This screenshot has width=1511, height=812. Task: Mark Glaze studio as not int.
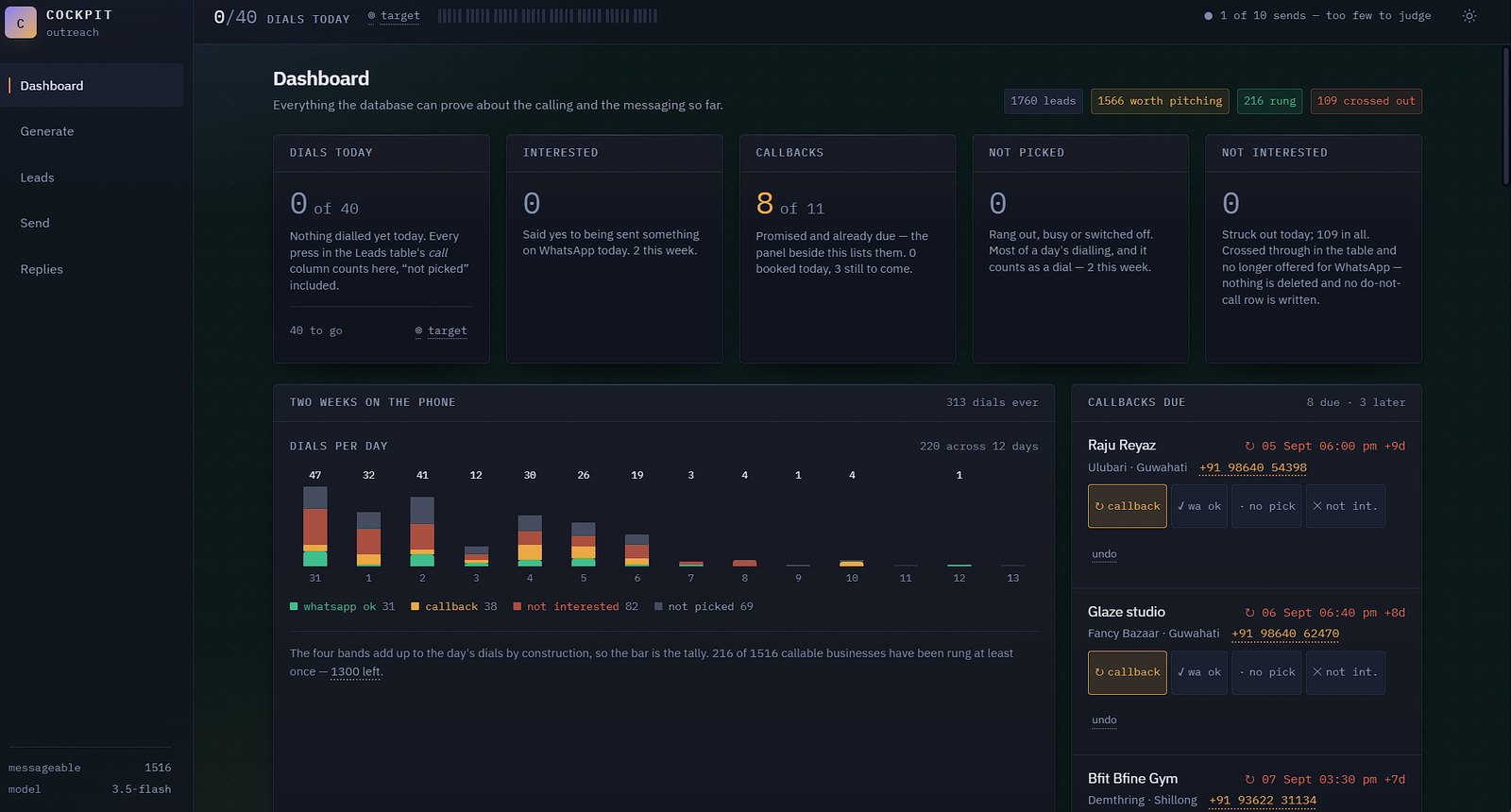[1346, 672]
